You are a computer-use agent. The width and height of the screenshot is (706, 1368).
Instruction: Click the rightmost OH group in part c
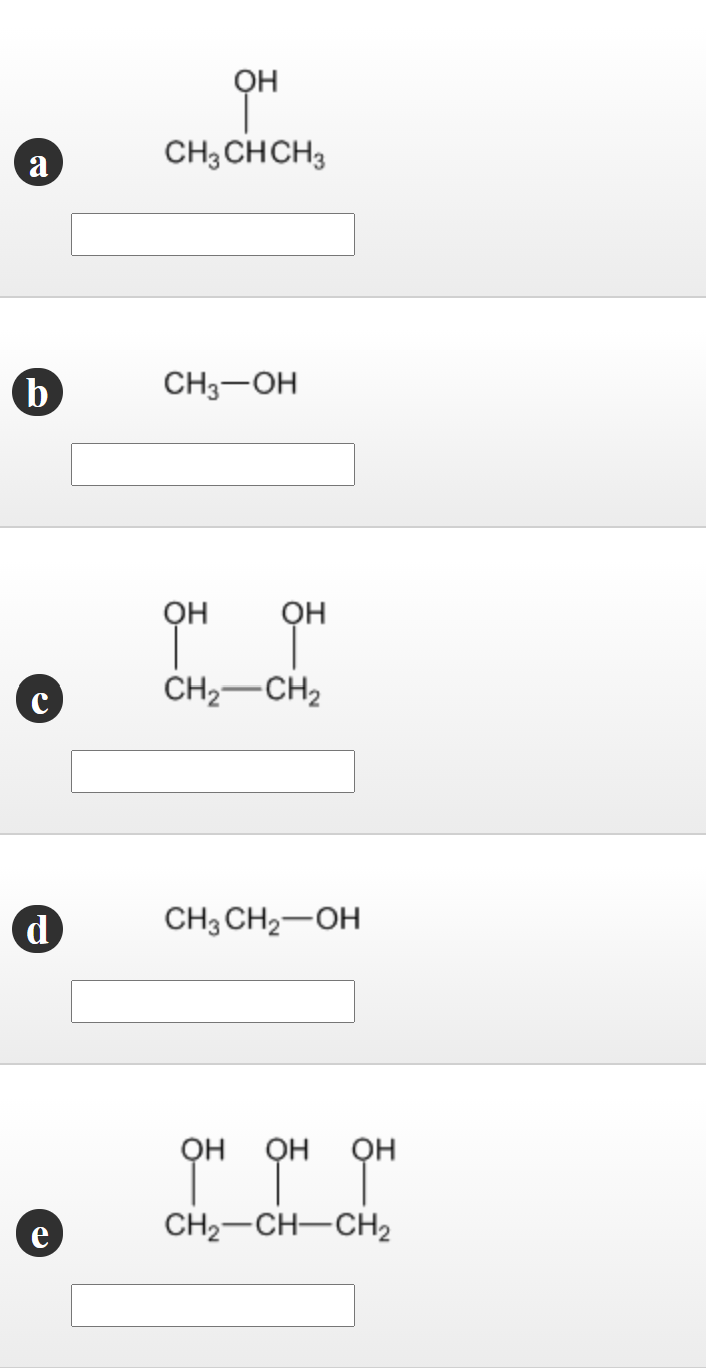[304, 614]
